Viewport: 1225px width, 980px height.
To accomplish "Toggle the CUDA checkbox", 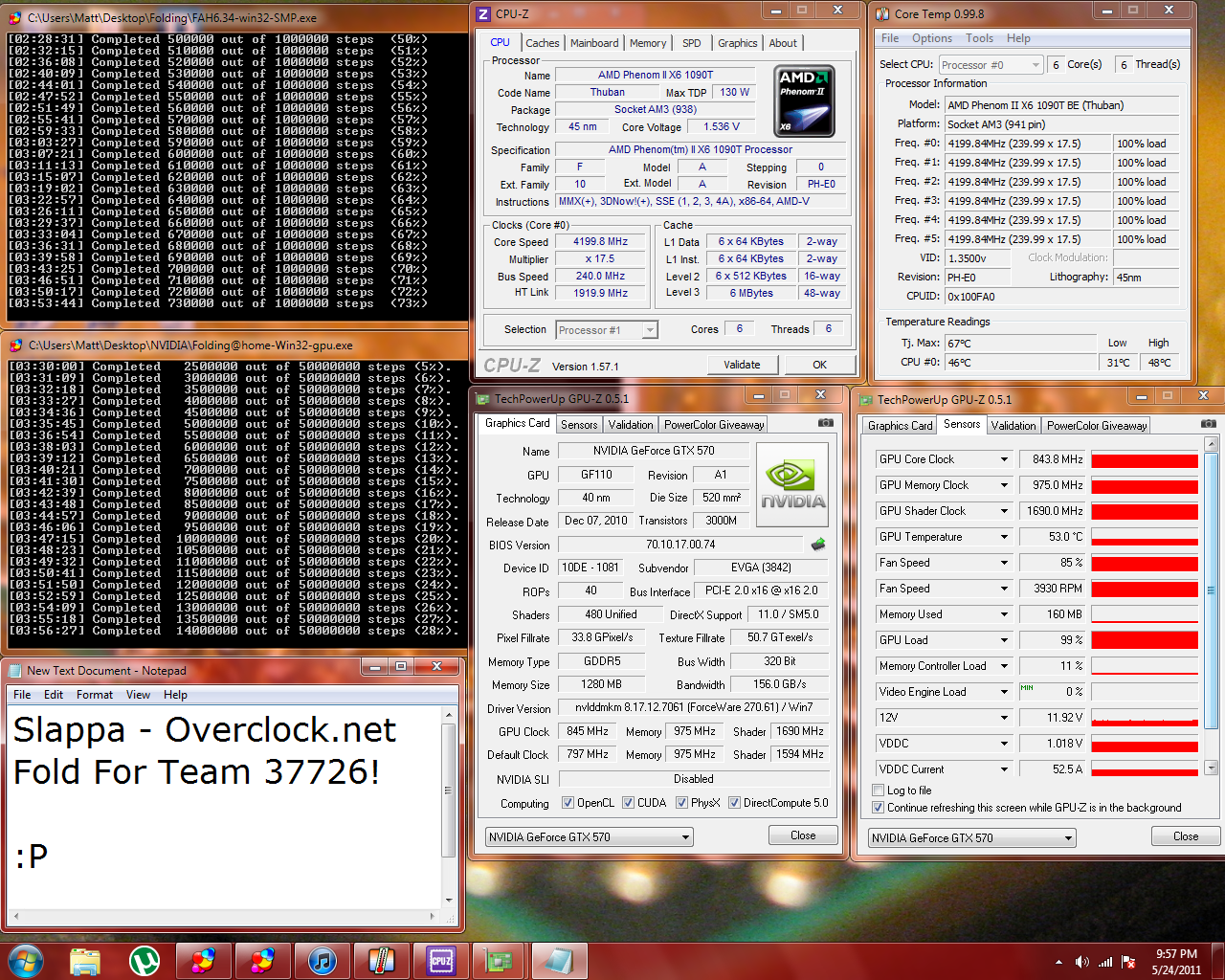I will (x=629, y=803).
